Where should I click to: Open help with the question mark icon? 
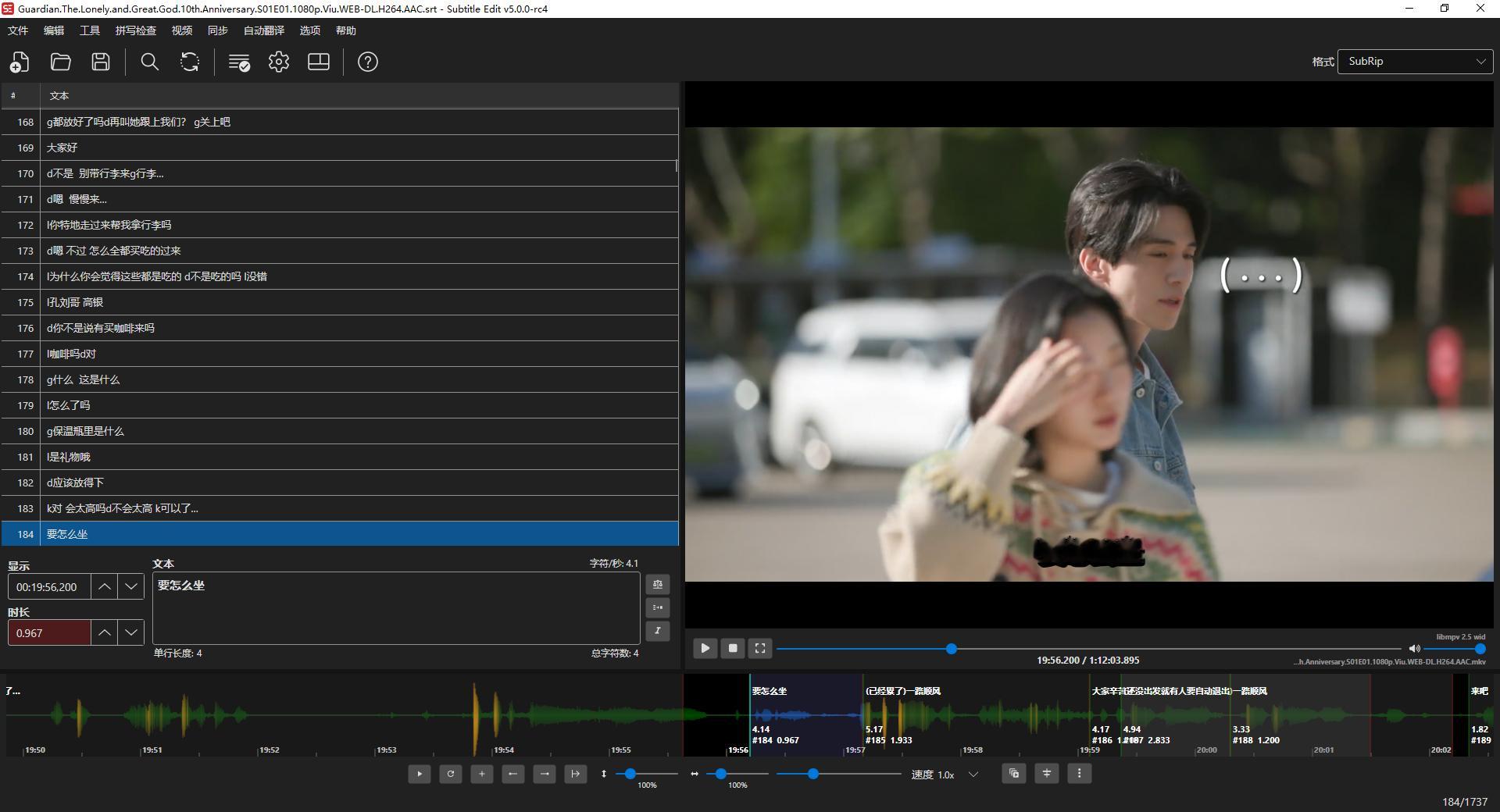coord(368,62)
